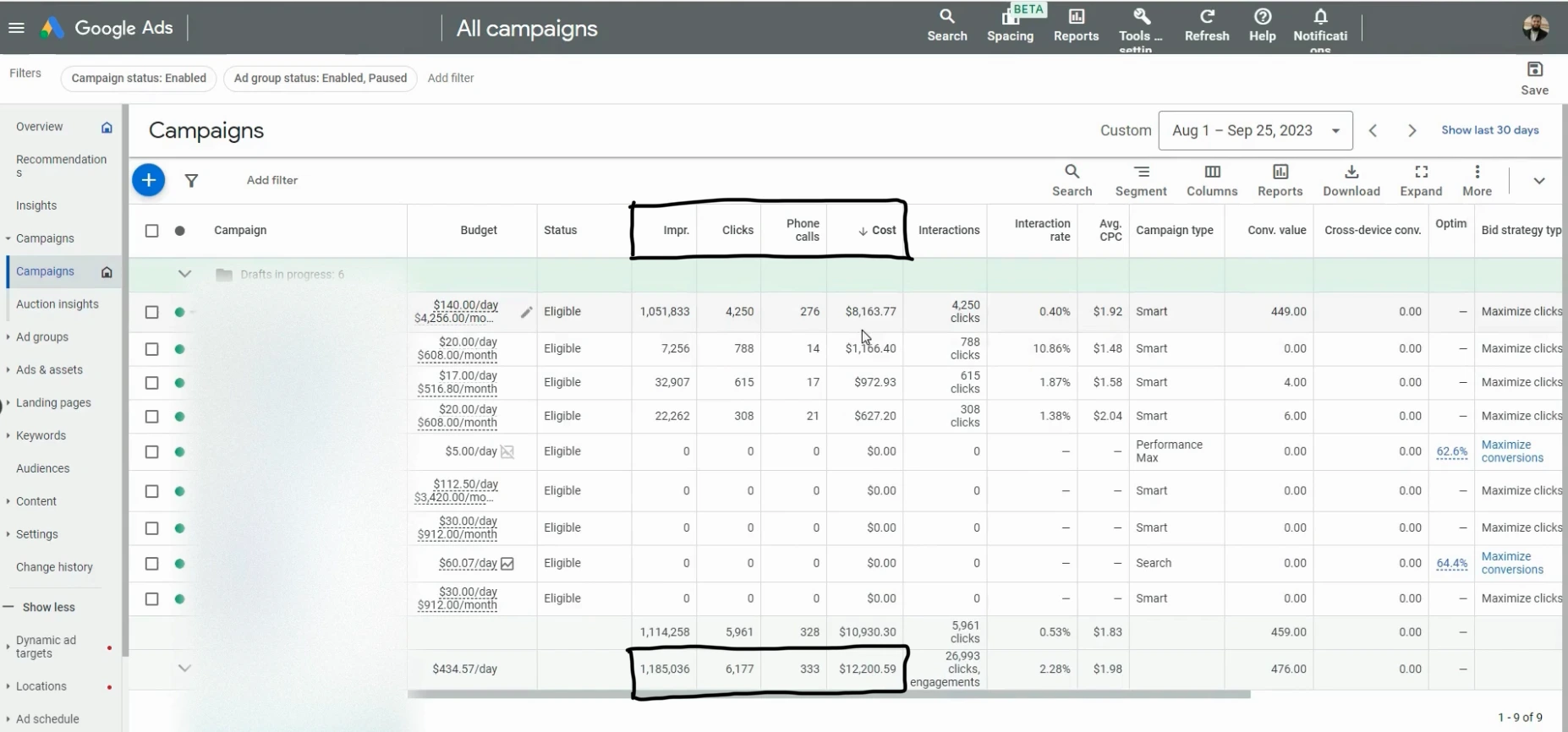This screenshot has width=1568, height=732.
Task: Check the $60.07/day Search campaign row
Action: pyautogui.click(x=151, y=564)
